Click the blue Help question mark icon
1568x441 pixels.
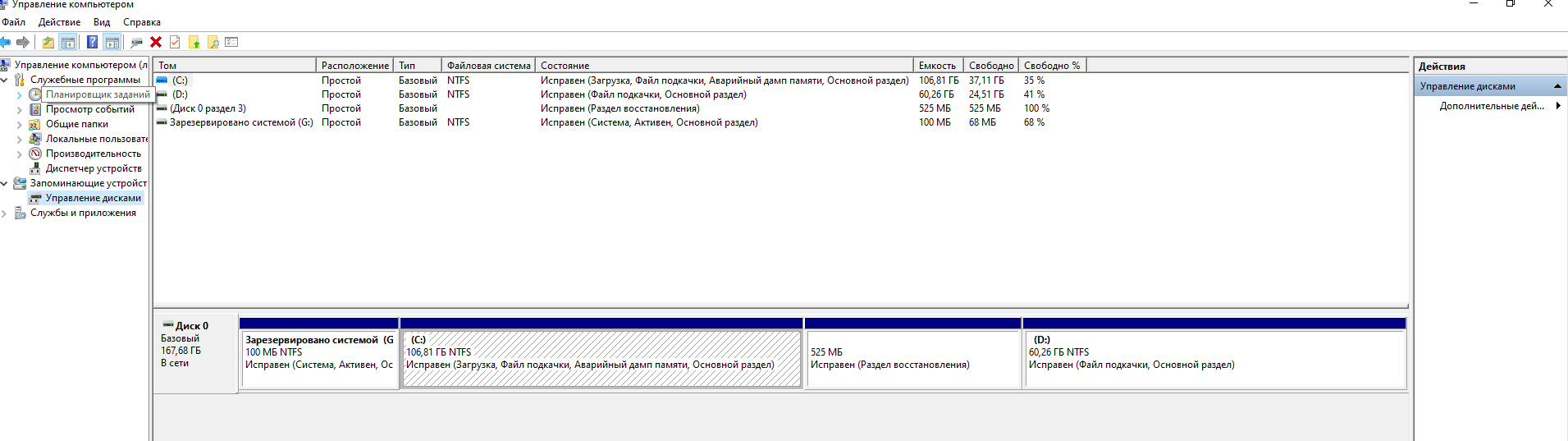[92, 42]
